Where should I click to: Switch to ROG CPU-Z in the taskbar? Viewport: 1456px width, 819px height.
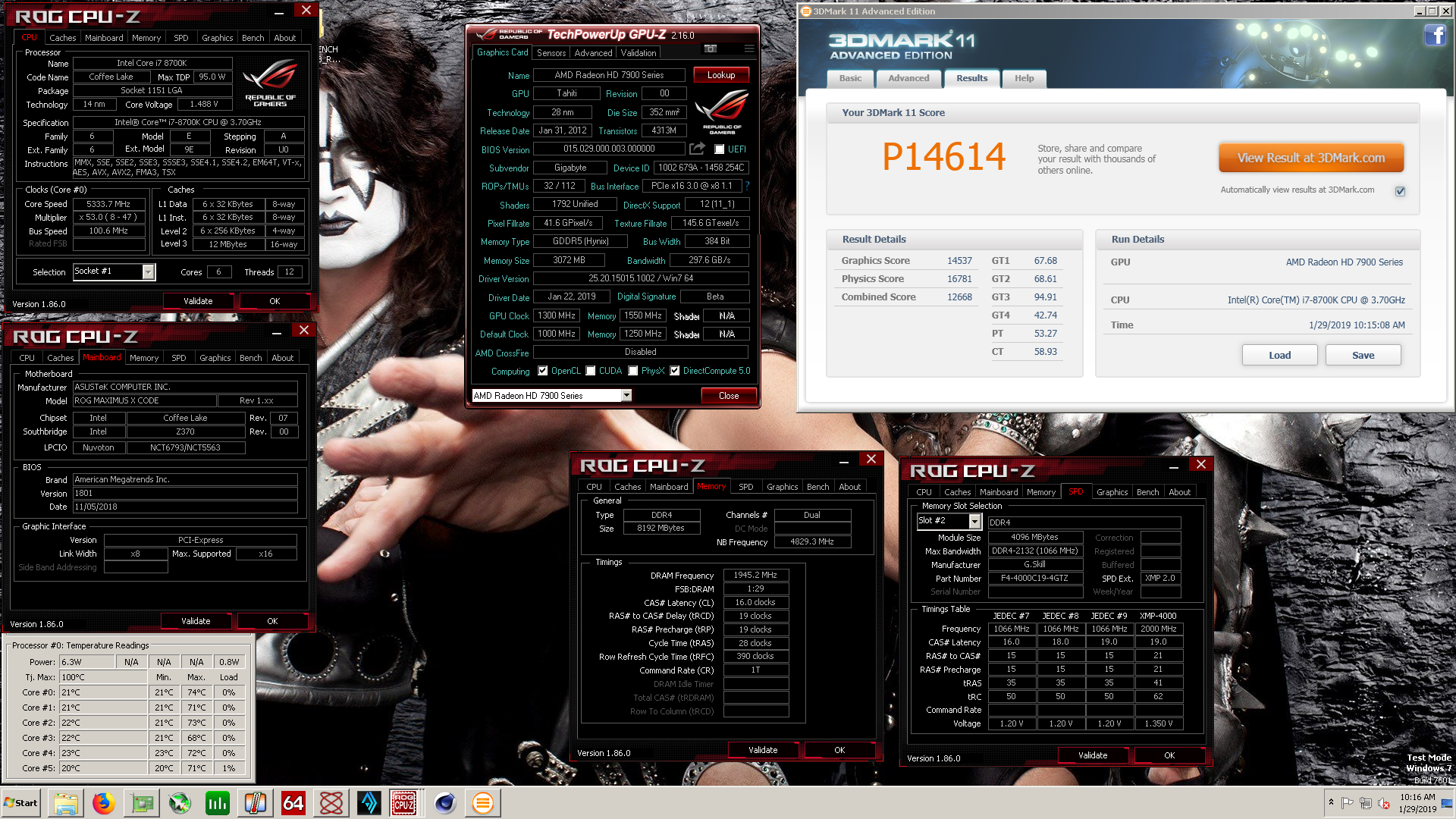[403, 803]
